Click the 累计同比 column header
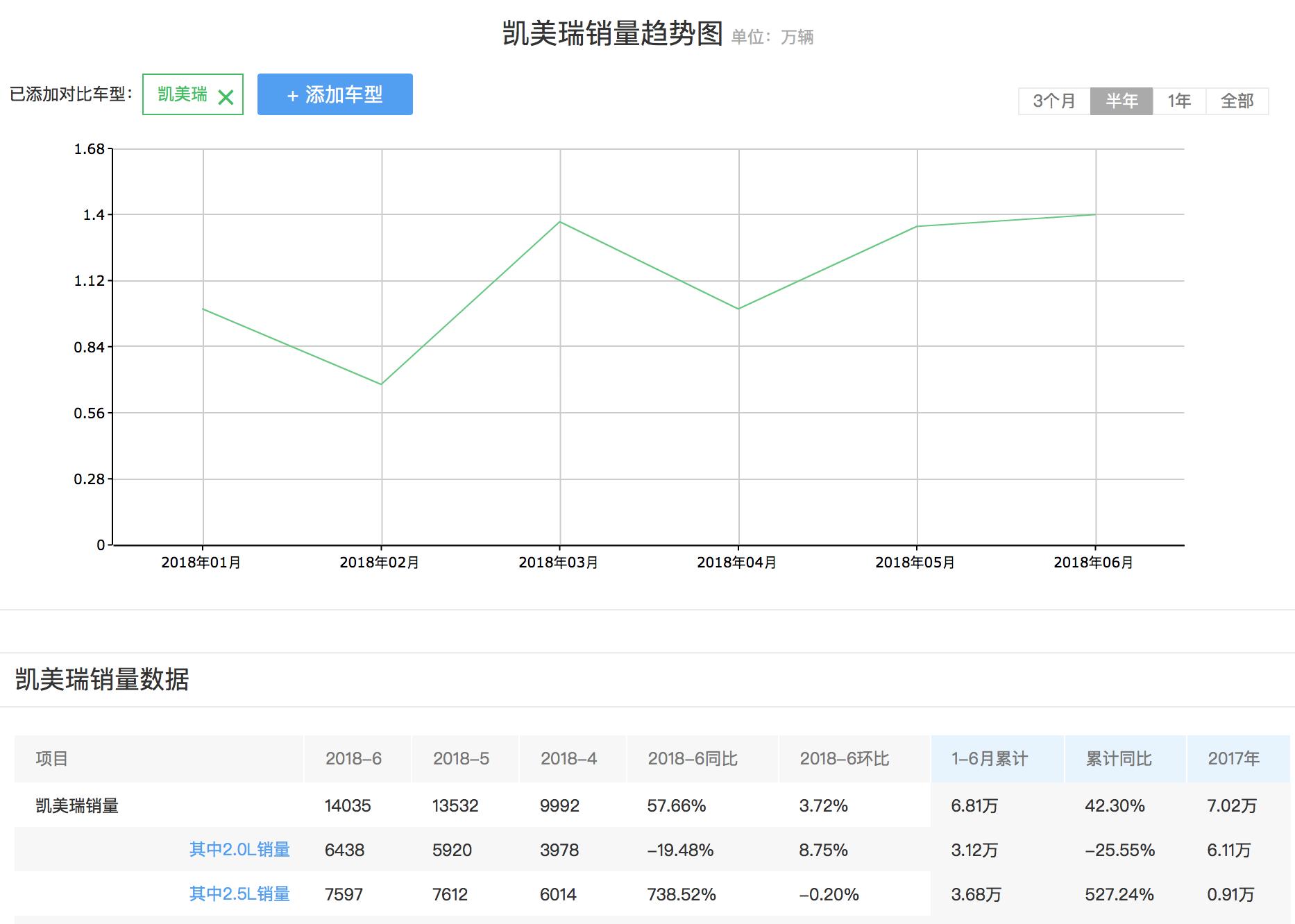The image size is (1295, 924). click(1118, 759)
